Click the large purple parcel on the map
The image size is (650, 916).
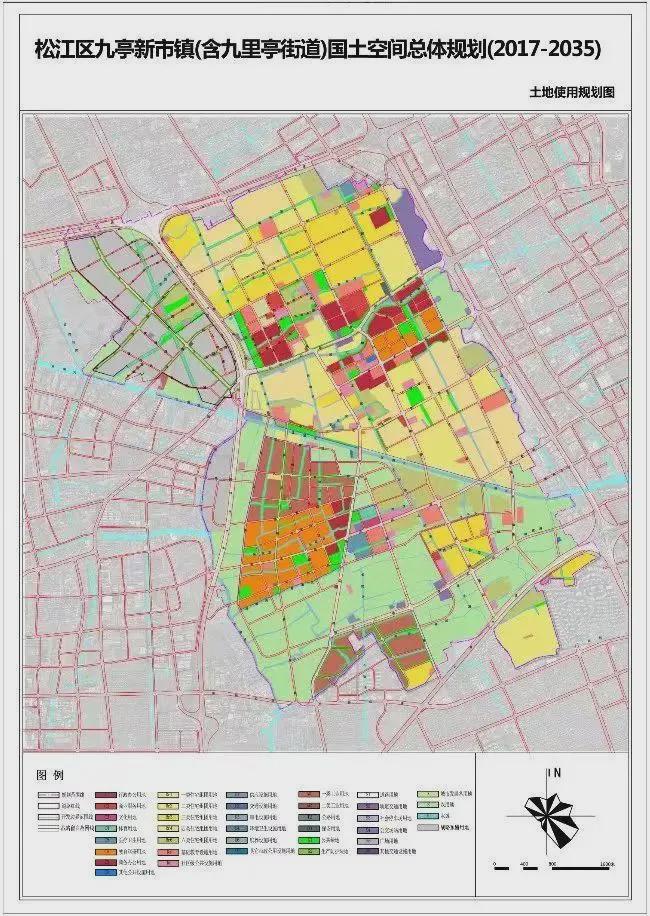click(x=418, y=229)
